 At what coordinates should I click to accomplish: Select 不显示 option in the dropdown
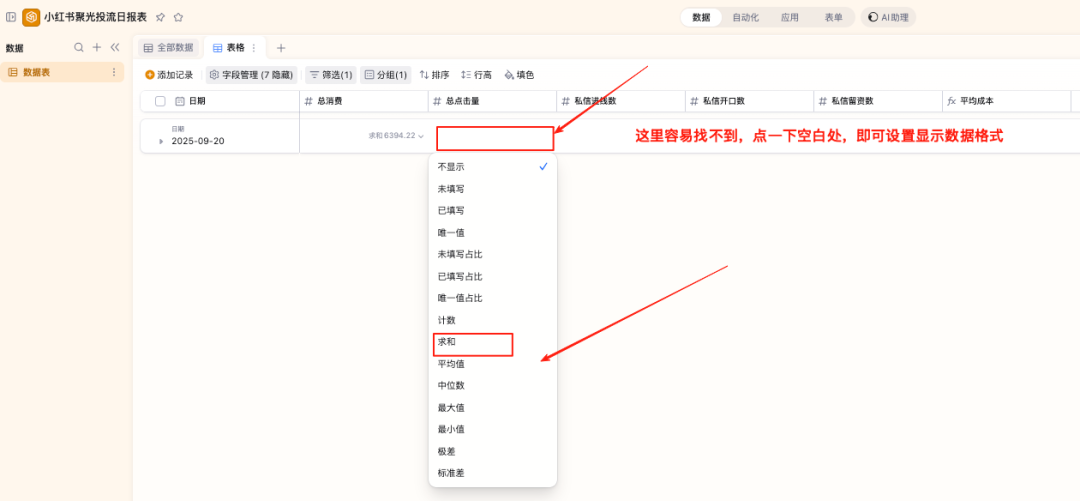coord(451,167)
